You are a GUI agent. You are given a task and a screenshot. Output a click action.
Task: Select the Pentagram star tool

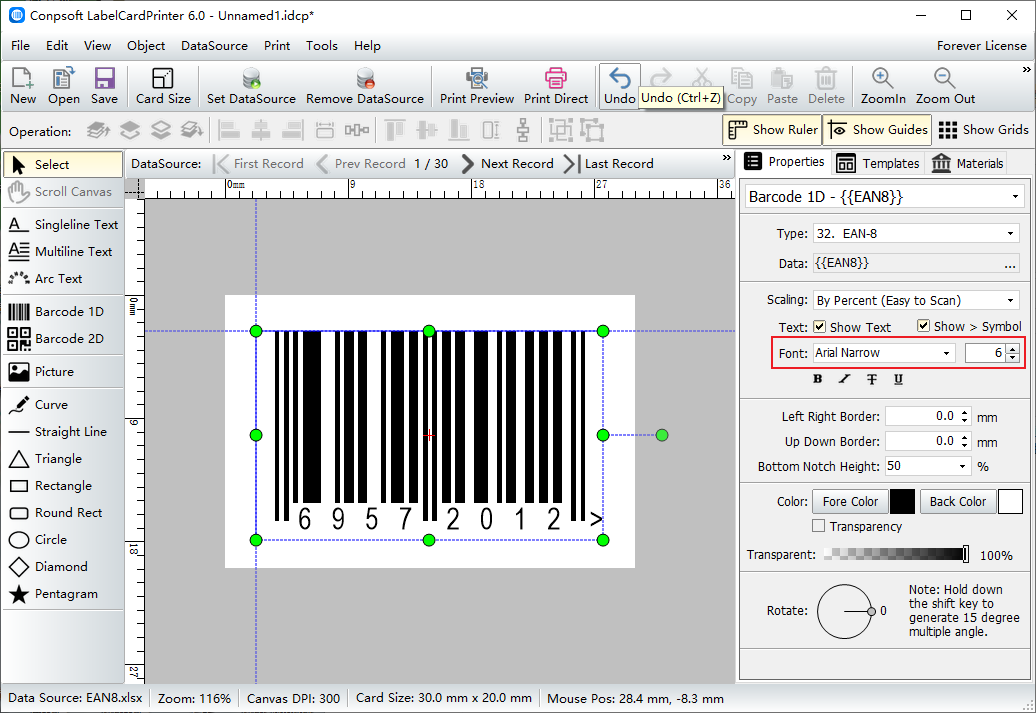click(x=63, y=594)
